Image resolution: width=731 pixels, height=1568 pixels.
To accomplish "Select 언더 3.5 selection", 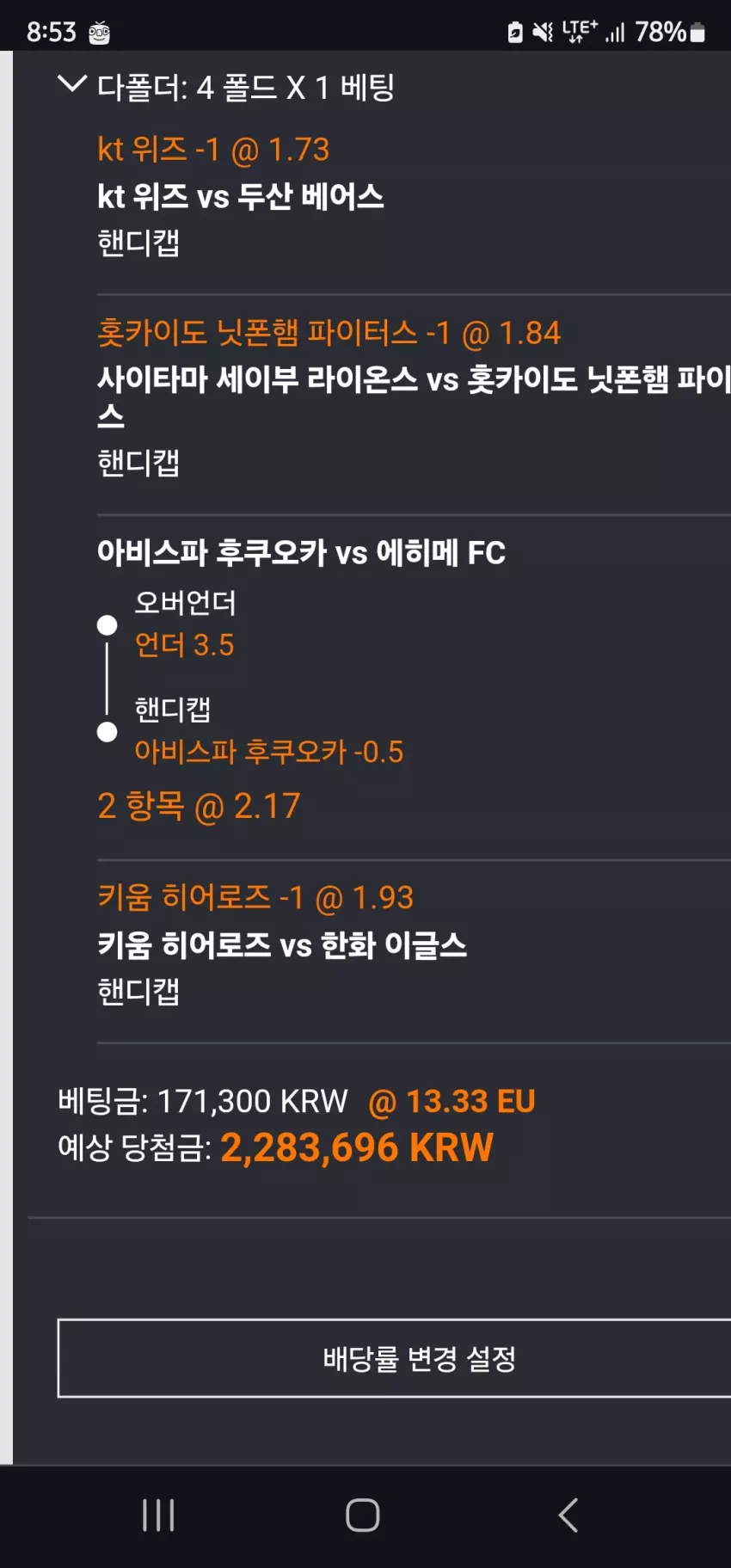I will 184,645.
